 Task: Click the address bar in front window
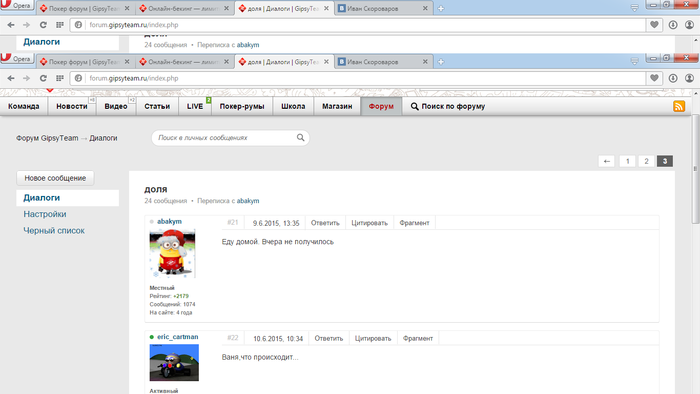359,78
